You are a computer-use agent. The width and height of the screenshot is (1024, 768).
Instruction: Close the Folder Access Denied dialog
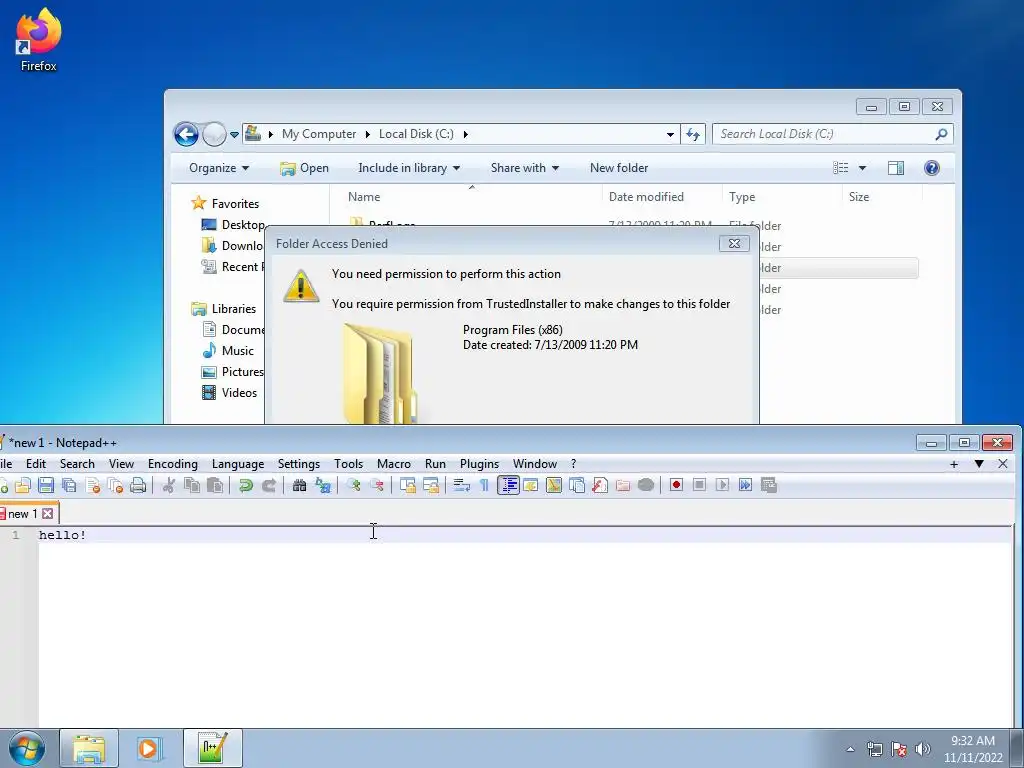734,244
